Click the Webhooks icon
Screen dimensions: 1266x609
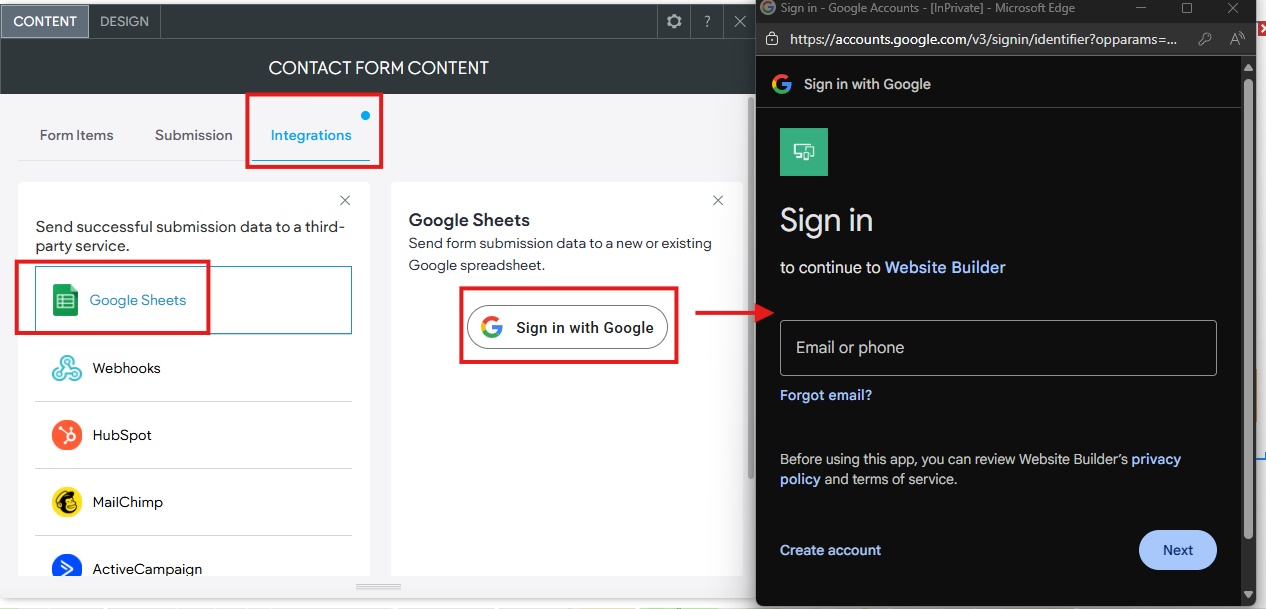pos(67,368)
